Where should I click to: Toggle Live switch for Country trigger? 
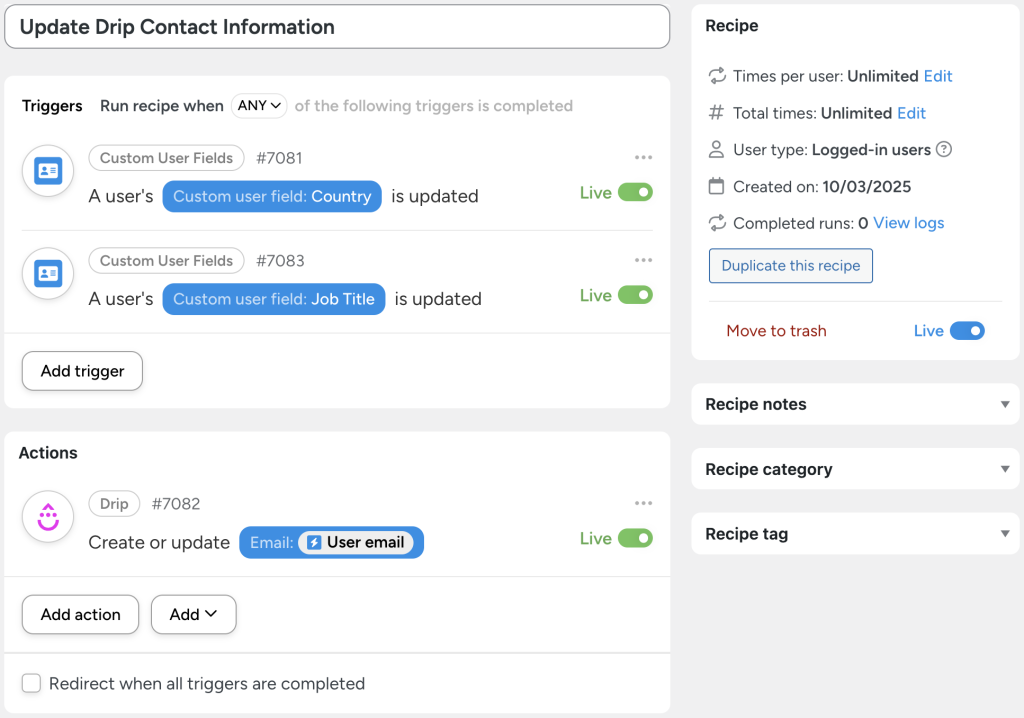point(635,193)
